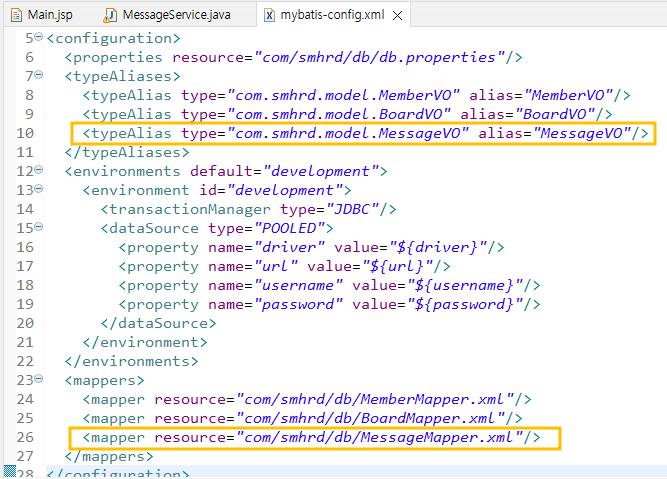The height and width of the screenshot is (479, 667).
Task: Click the MemberVO typeAlias on line 8
Action: click(x=356, y=95)
